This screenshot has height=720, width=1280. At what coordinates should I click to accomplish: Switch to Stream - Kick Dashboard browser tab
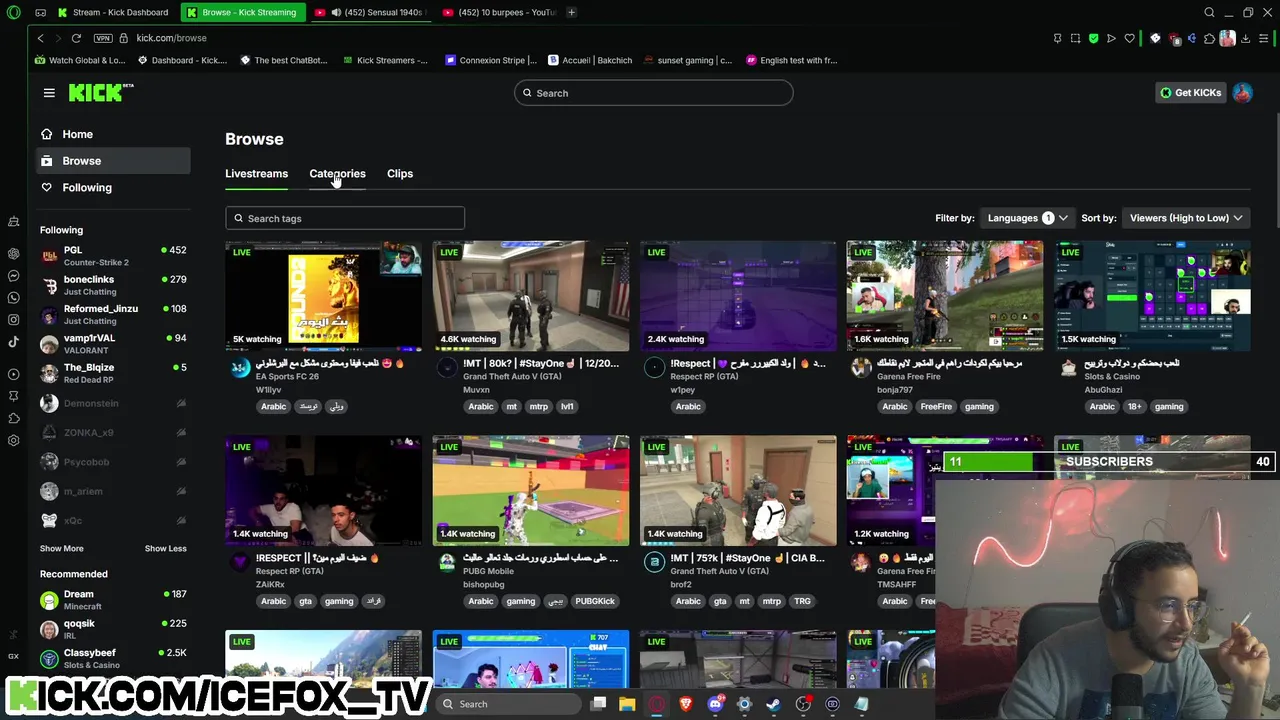(113, 12)
